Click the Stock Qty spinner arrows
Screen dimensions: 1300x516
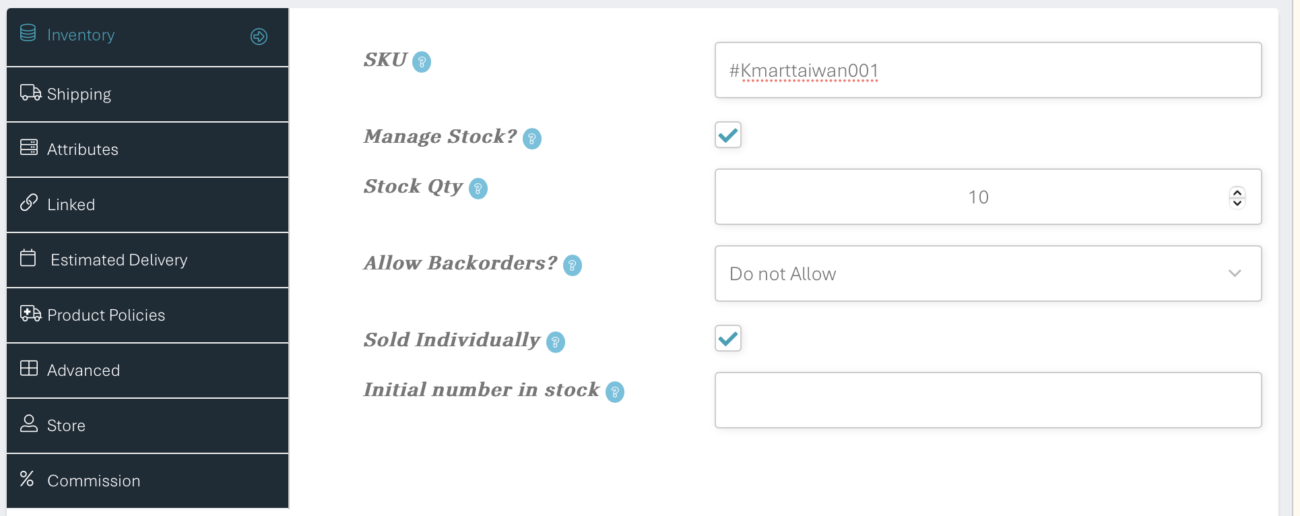click(x=1237, y=197)
